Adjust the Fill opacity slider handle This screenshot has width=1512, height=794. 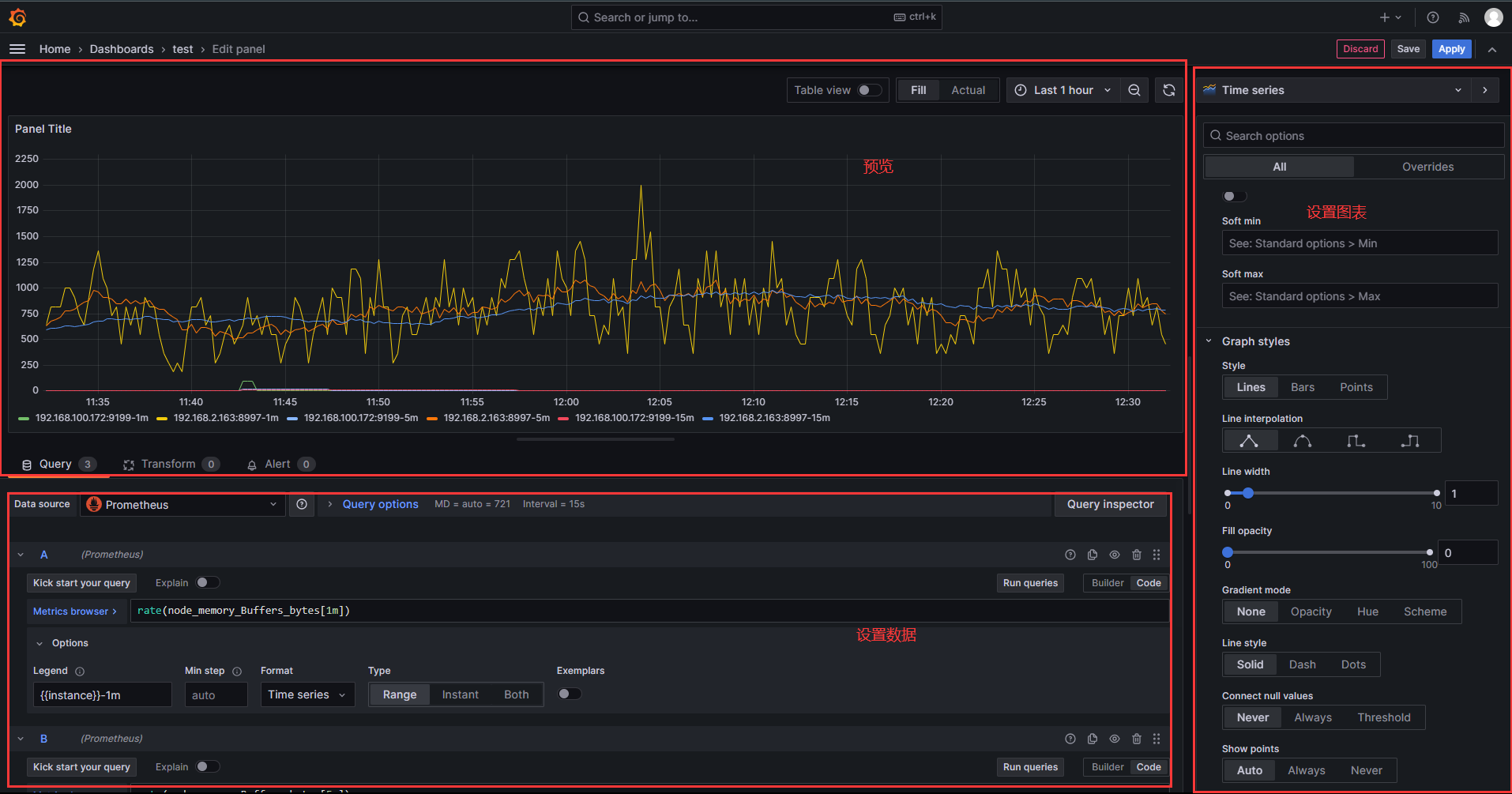pos(1228,552)
